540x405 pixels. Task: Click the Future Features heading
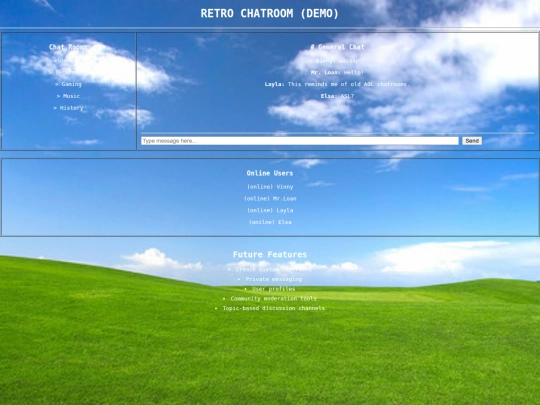270,255
